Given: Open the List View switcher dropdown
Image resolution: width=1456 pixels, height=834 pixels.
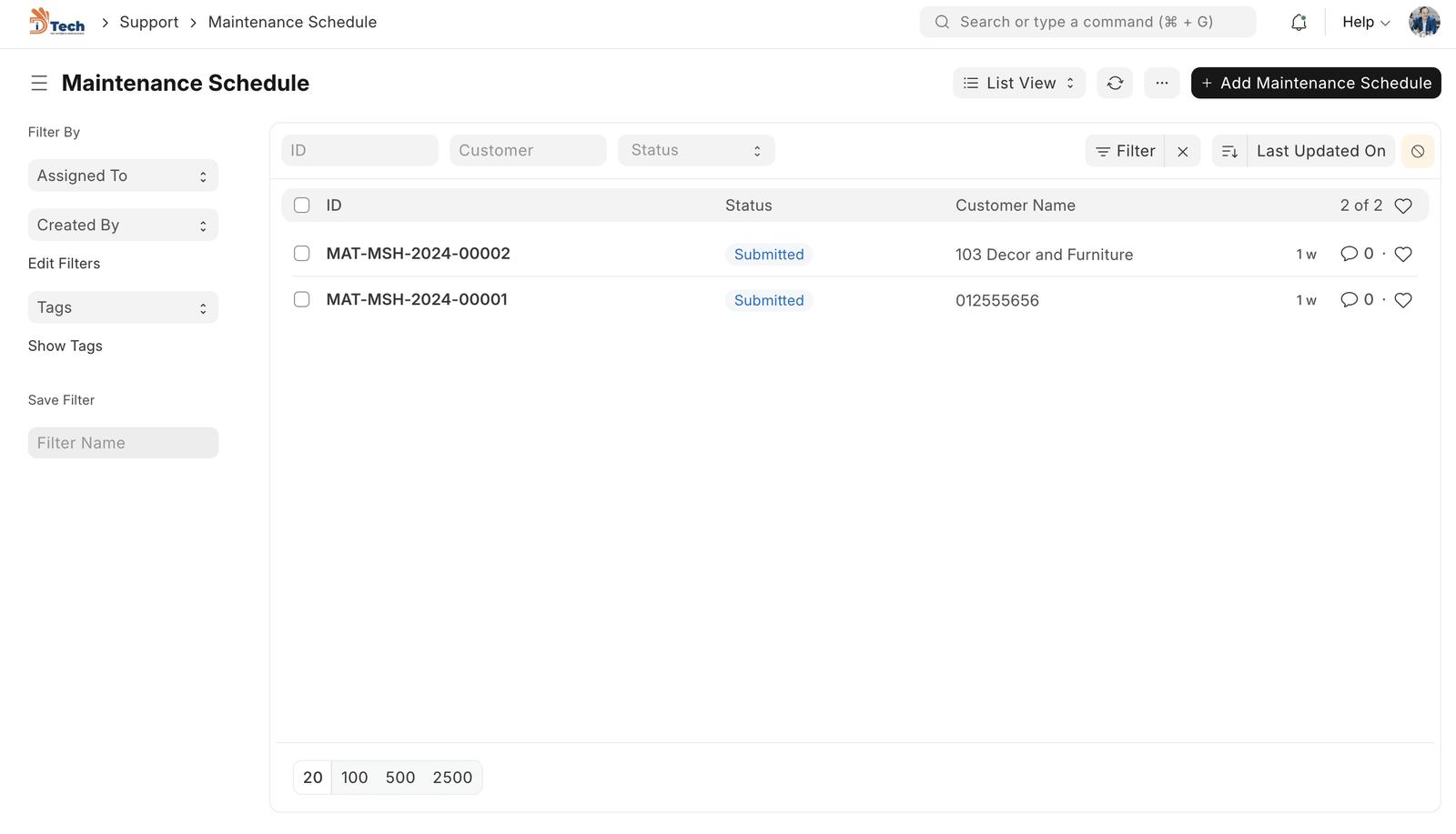Looking at the screenshot, I should 1018,83.
